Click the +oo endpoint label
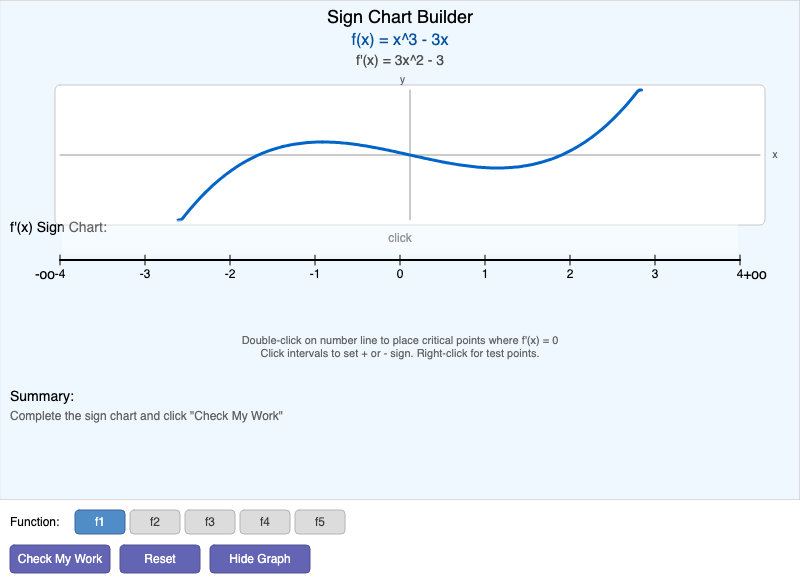This screenshot has height=582, width=800. pos(755,274)
